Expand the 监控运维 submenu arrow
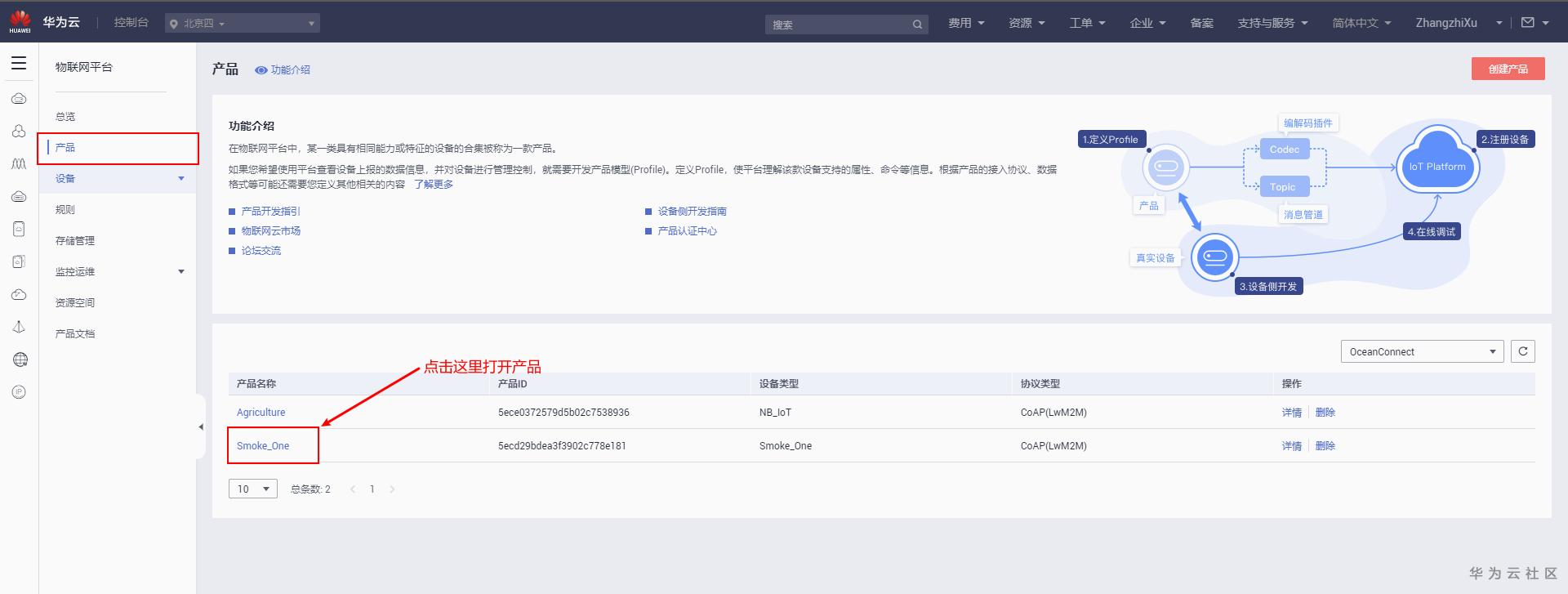 tap(181, 271)
